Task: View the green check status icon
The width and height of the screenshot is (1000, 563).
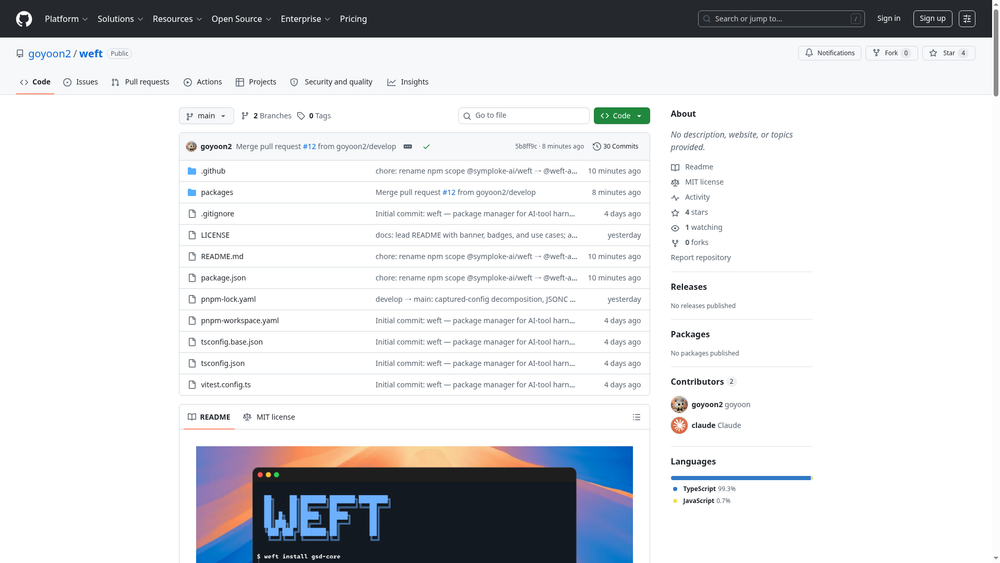Action: (x=426, y=147)
